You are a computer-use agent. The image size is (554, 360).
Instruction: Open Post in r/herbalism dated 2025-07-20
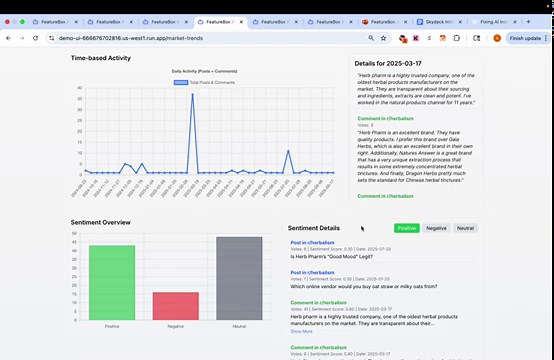tap(312, 243)
